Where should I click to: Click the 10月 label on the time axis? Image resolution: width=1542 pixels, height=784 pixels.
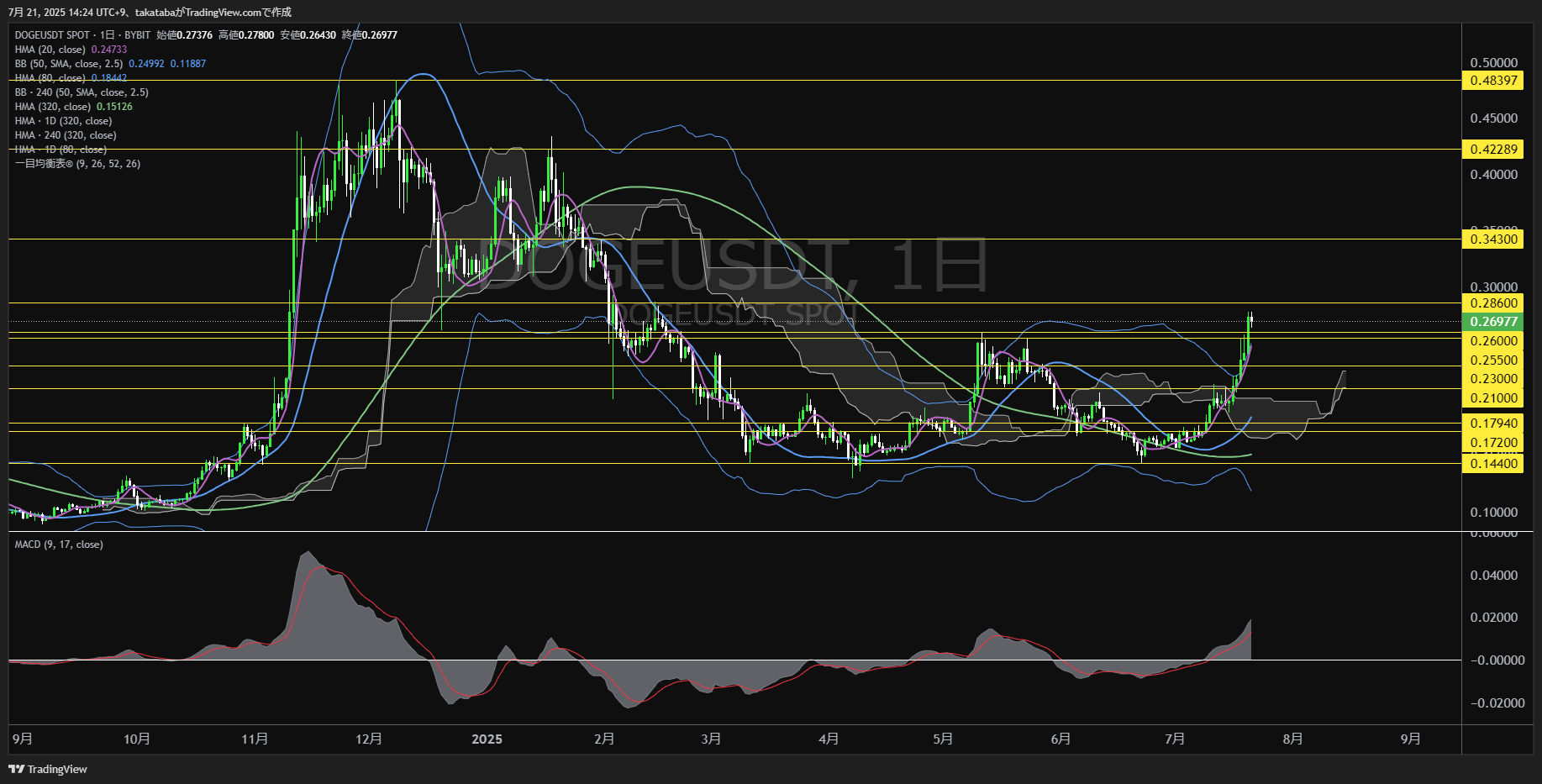pyautogui.click(x=137, y=739)
